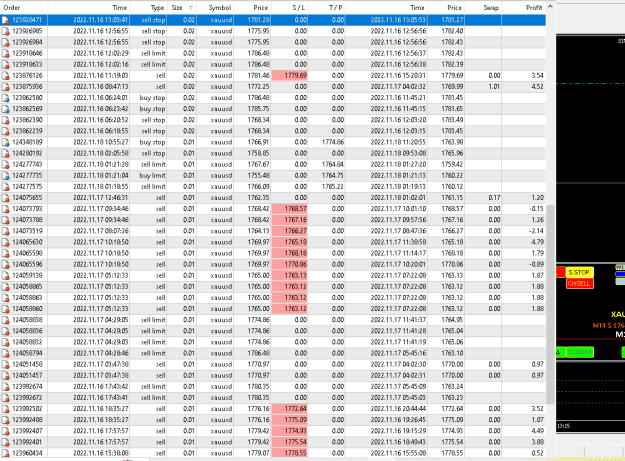Image resolution: width=625 pixels, height=461 pixels.
Task: Select open price 1780.35 of order 123992674
Action: coord(258,386)
